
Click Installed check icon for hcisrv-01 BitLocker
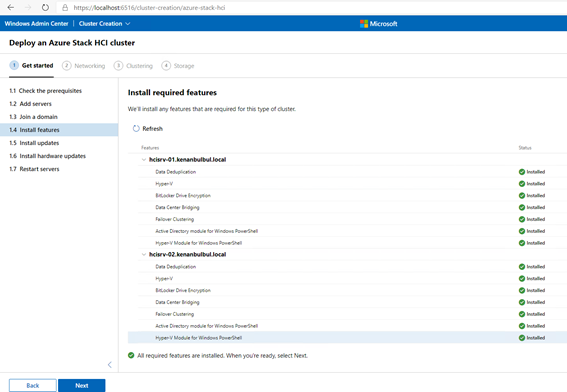click(x=522, y=196)
